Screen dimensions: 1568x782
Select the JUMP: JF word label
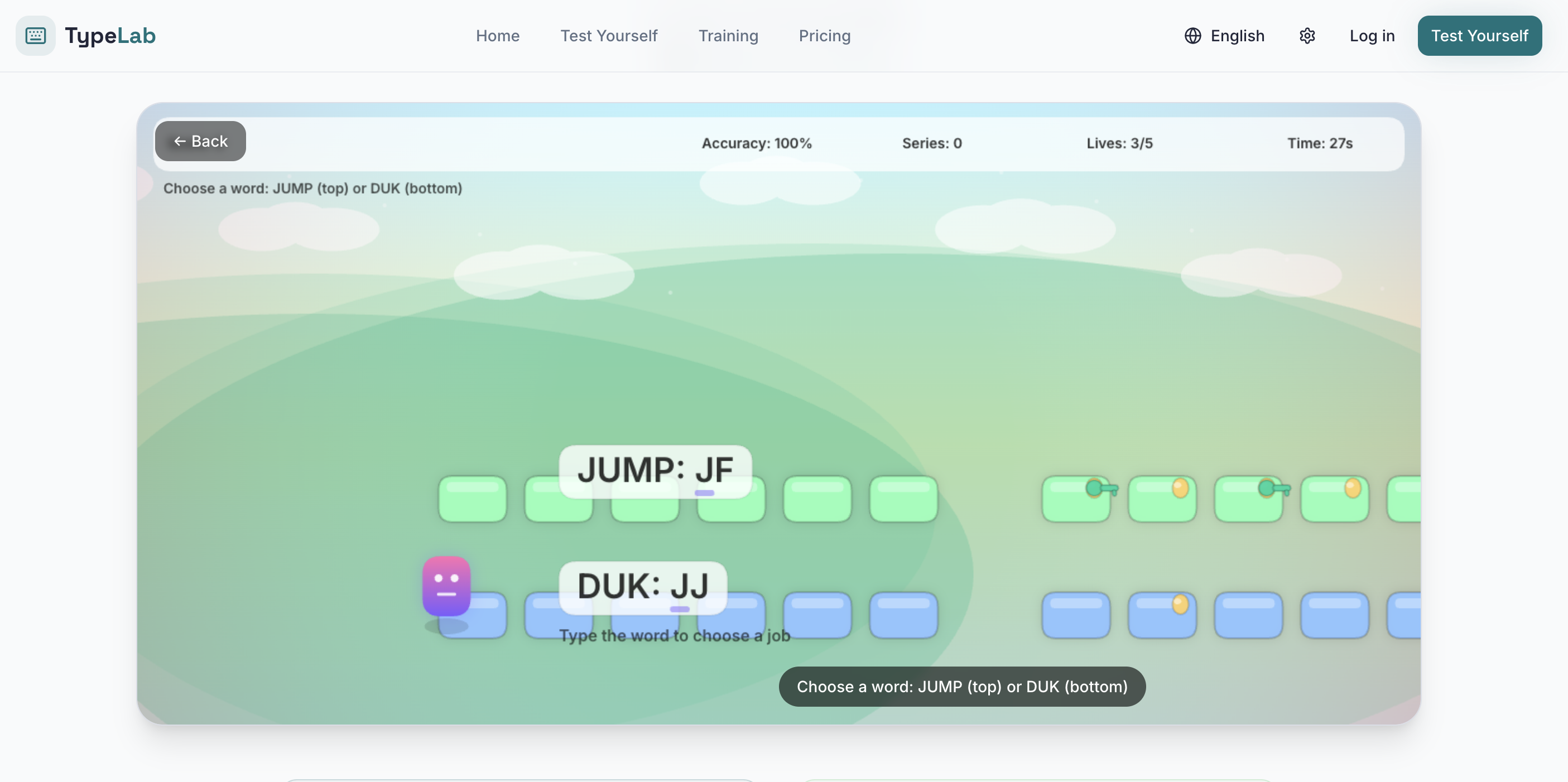pyautogui.click(x=655, y=470)
